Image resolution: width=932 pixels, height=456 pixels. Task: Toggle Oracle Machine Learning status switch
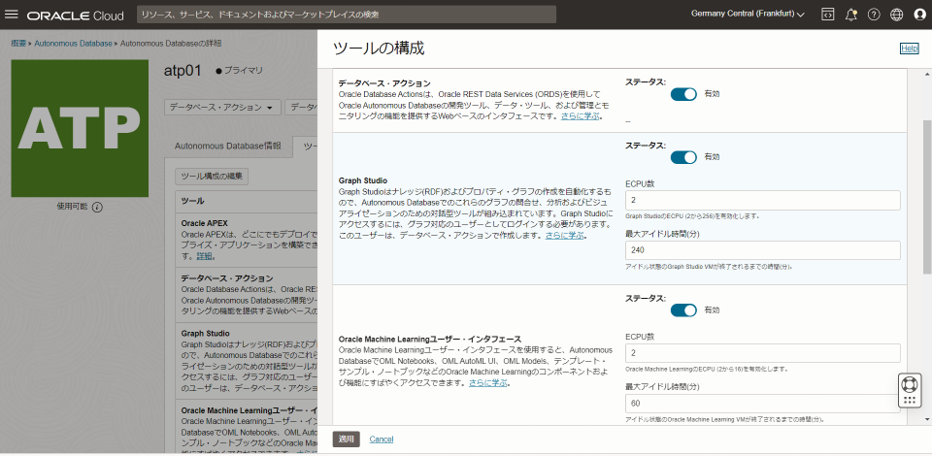pyautogui.click(x=683, y=310)
